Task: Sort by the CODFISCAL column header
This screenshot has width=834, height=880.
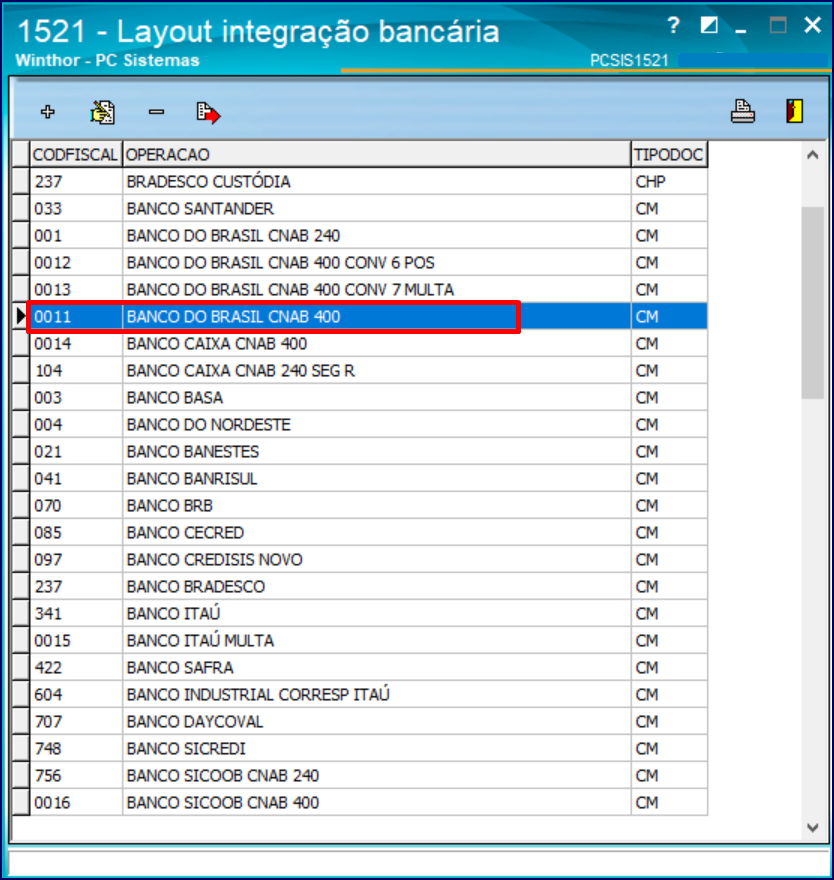Action: tap(75, 154)
